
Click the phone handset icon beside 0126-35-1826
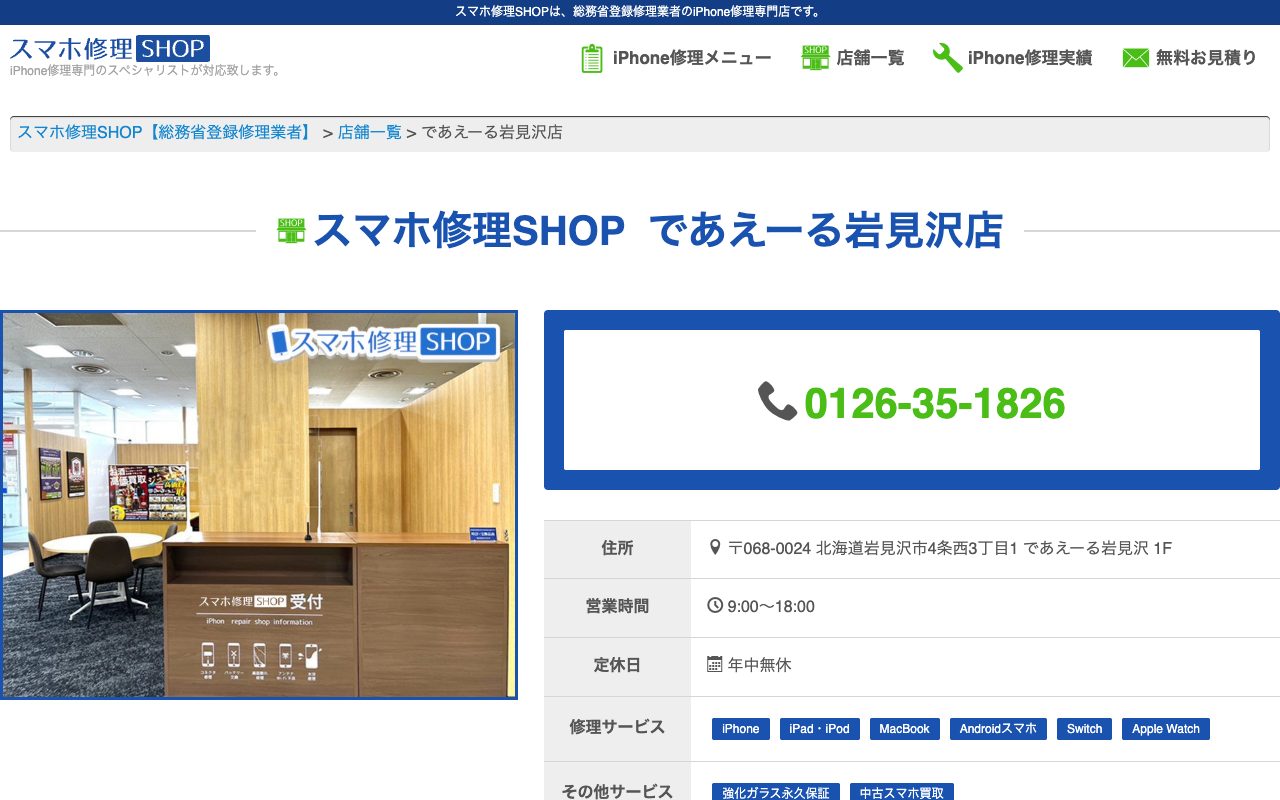777,401
